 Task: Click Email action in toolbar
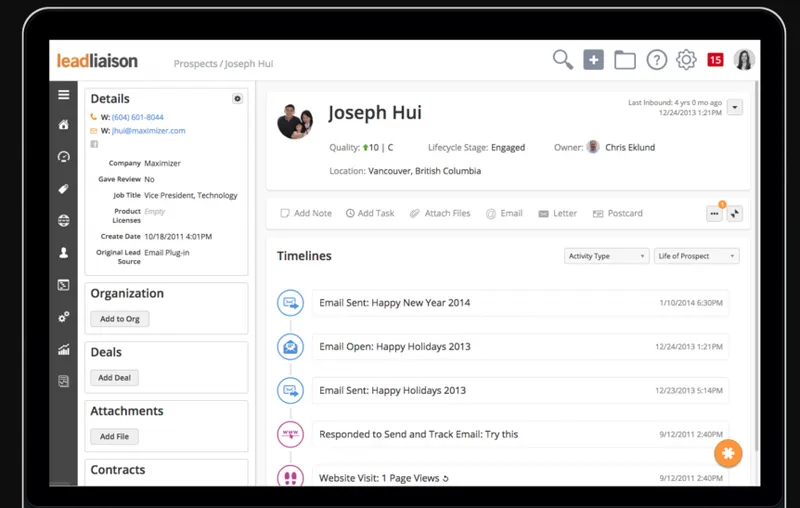(504, 213)
